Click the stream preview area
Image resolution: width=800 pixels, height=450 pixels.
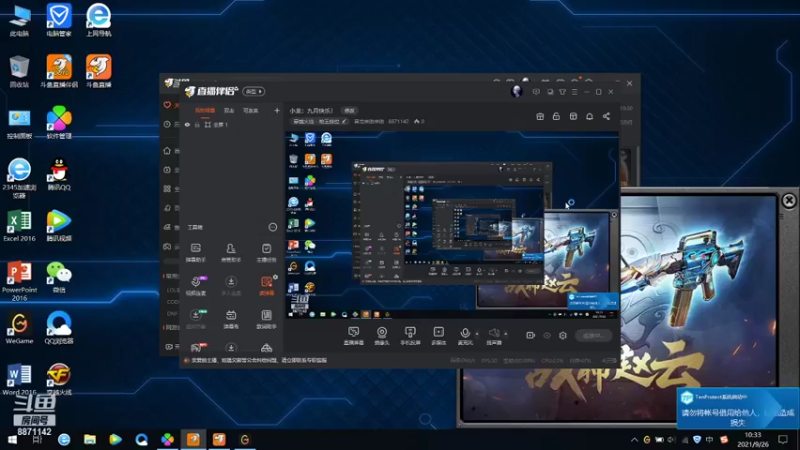pos(452,225)
